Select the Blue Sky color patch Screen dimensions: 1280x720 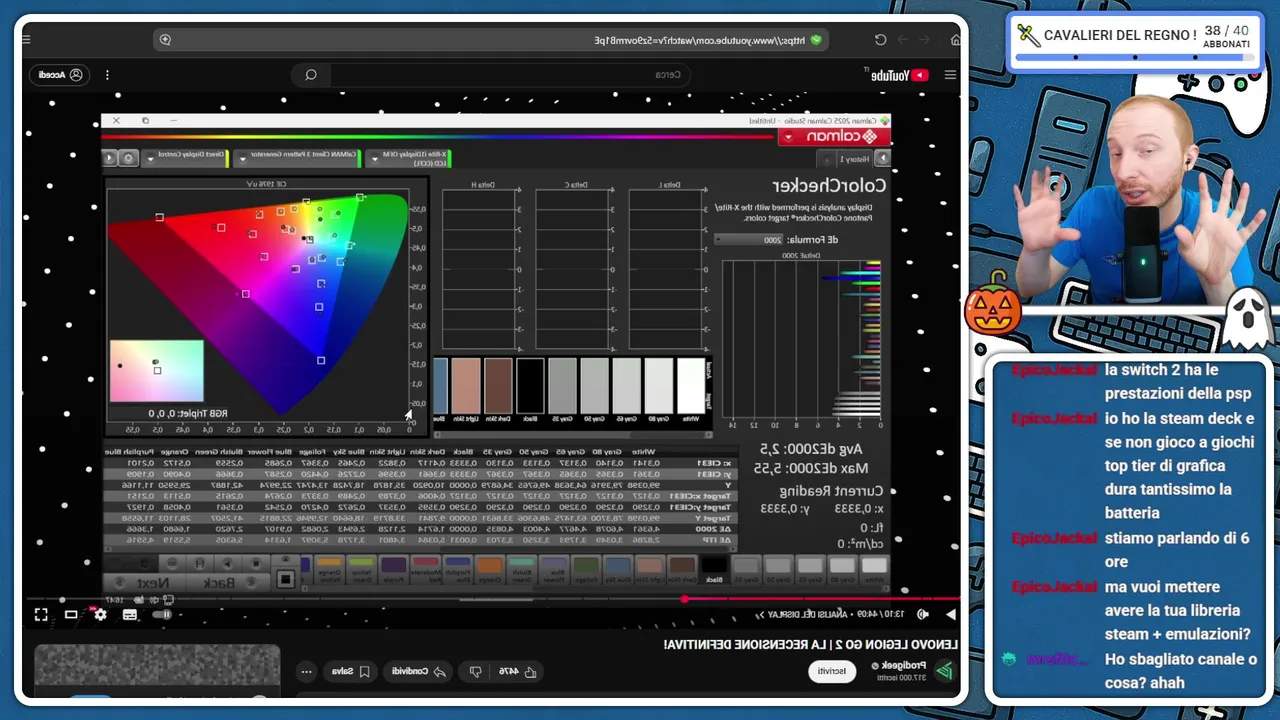tap(617, 568)
